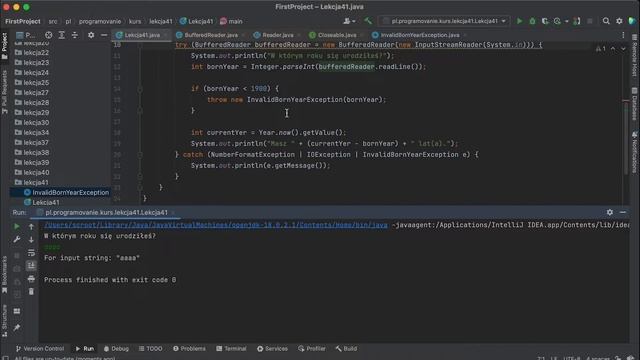Clear console output with trash icon
Image resolution: width=640 pixels, height=360 pixels.
click(x=31, y=291)
